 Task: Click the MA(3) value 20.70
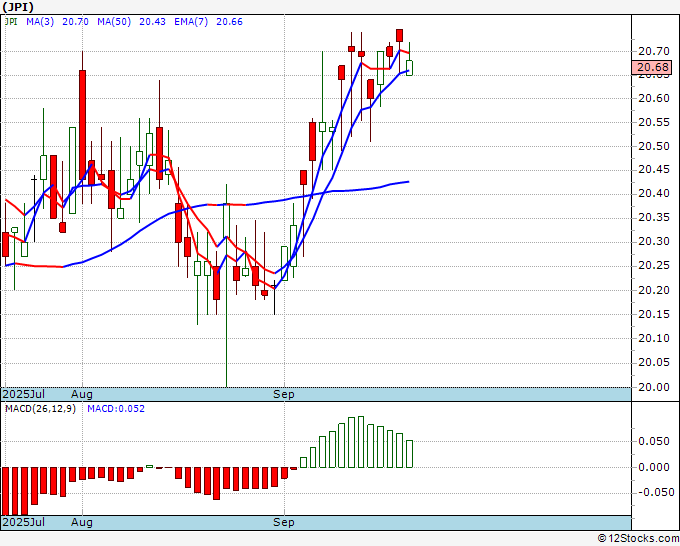pos(75,22)
